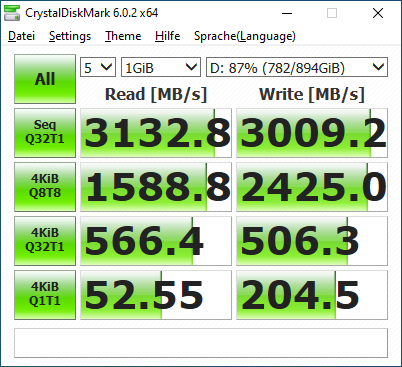Expand the test count dropdown showing 5
The height and width of the screenshot is (367, 402).
[98, 67]
